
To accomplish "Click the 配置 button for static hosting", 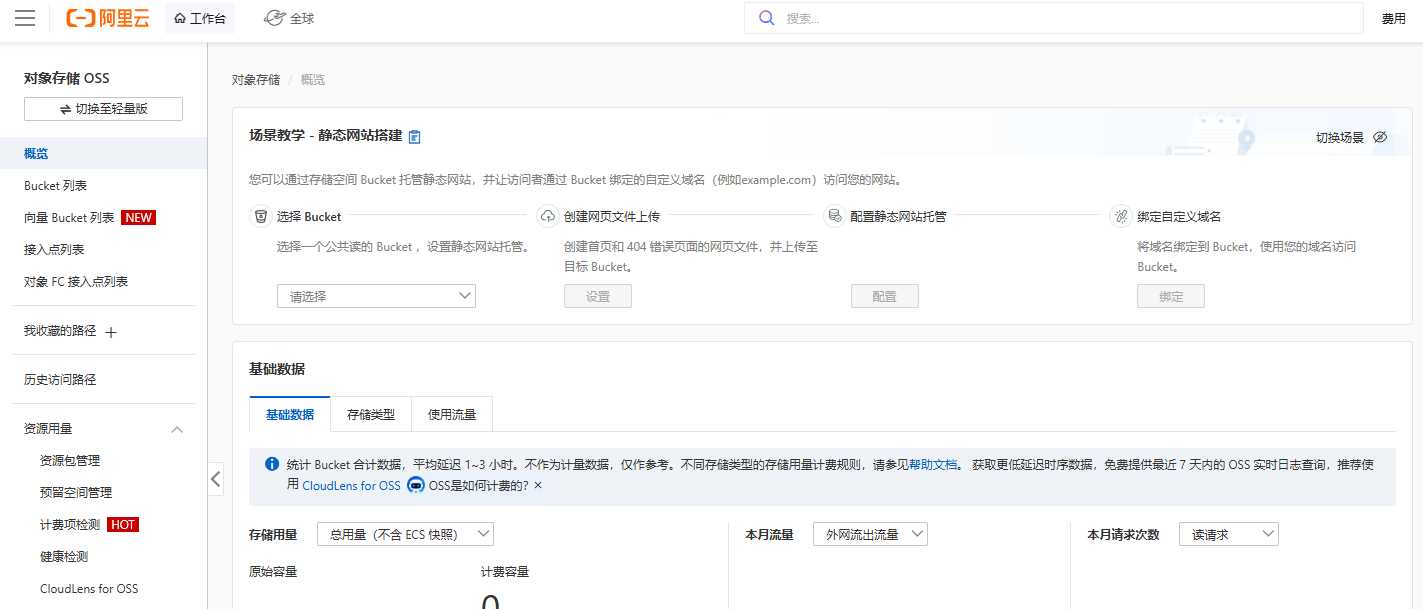I will [x=884, y=295].
